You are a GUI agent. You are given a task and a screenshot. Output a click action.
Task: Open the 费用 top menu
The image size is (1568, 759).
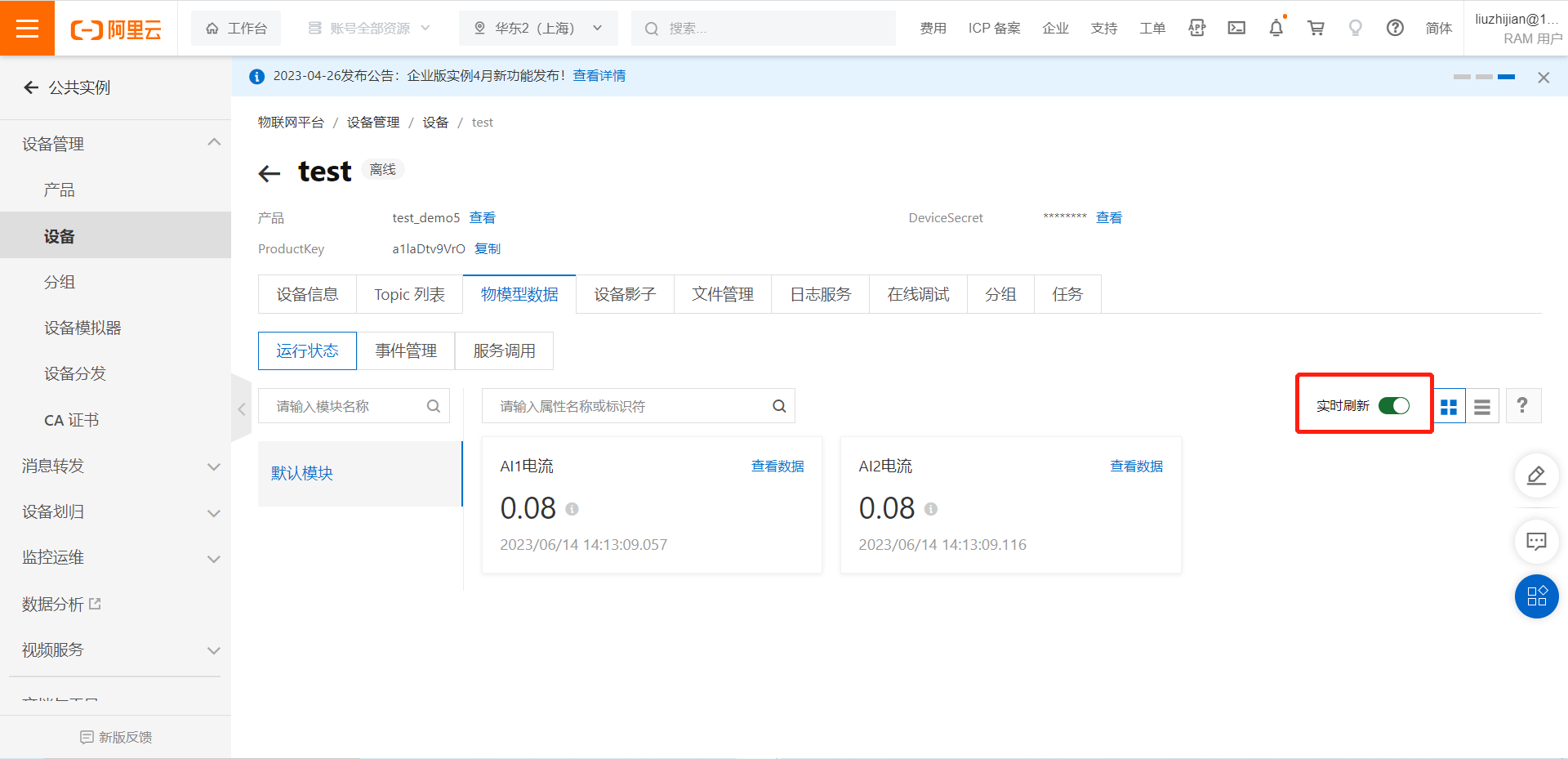tap(933, 28)
